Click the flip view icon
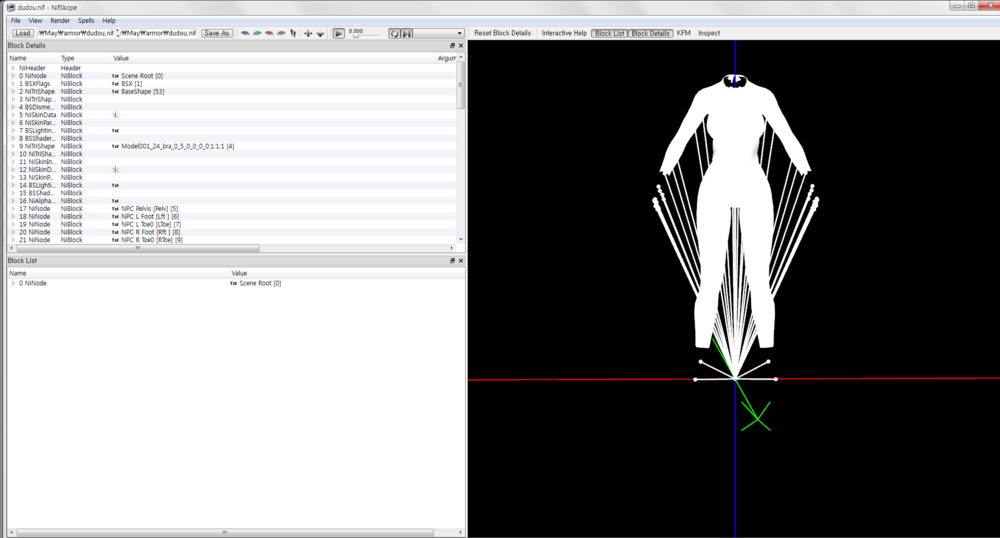Image resolution: width=1000 pixels, height=538 pixels. (x=293, y=33)
